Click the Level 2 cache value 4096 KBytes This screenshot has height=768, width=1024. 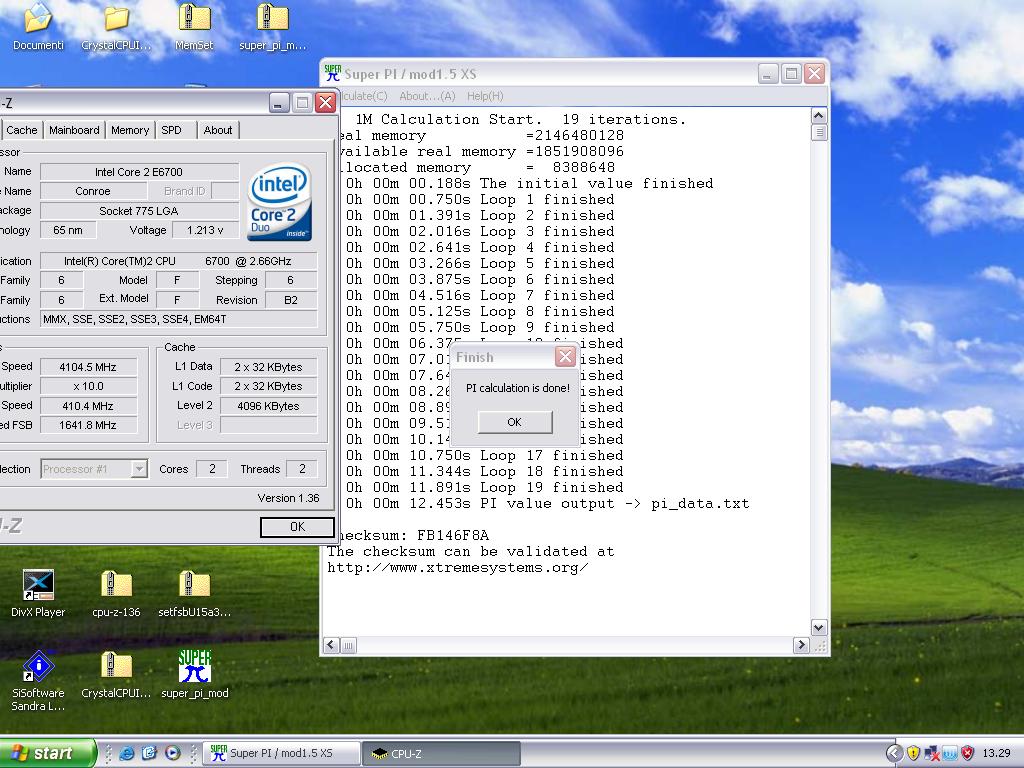(x=268, y=406)
